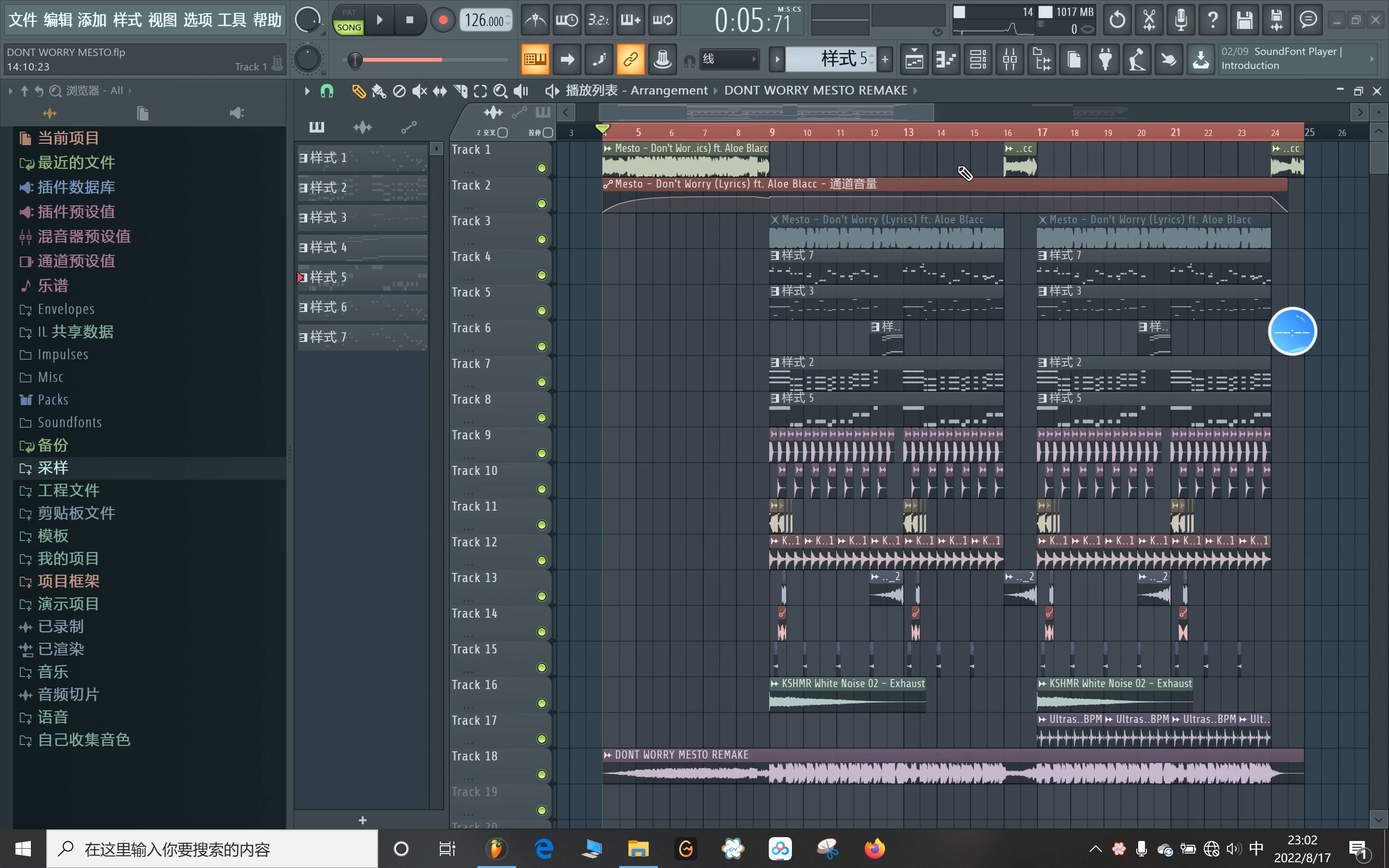Click the record button
Viewport: 1389px width, 868px height.
[x=443, y=20]
